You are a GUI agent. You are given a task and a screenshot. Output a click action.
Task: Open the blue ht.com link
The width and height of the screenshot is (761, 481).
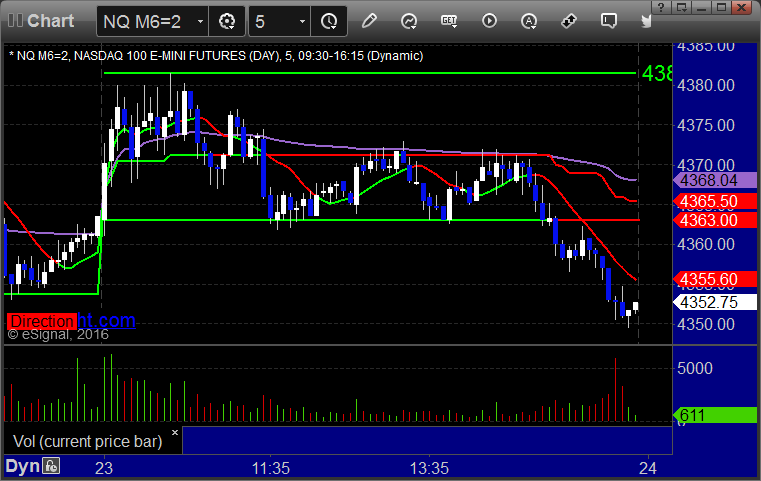pyautogui.click(x=106, y=321)
